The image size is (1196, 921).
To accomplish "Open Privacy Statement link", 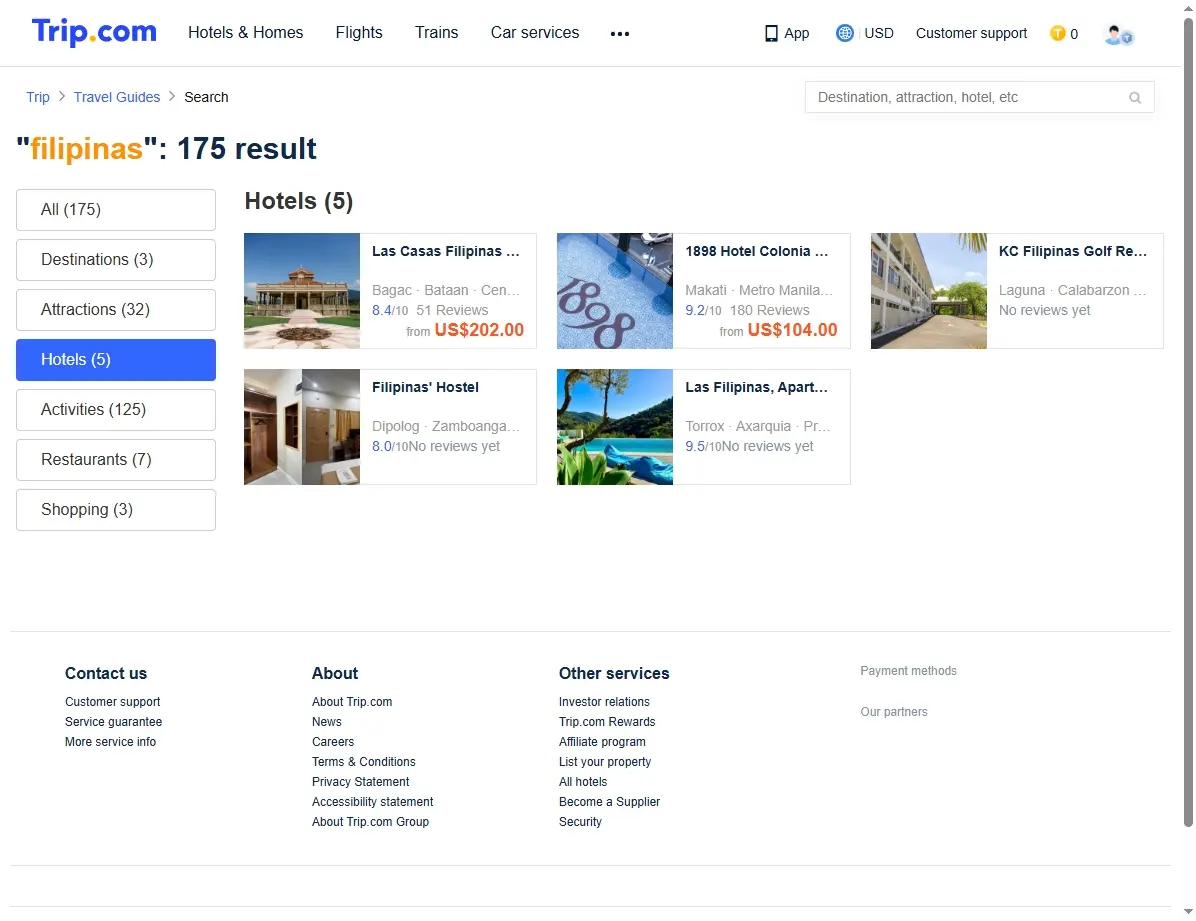I will pyautogui.click(x=360, y=782).
